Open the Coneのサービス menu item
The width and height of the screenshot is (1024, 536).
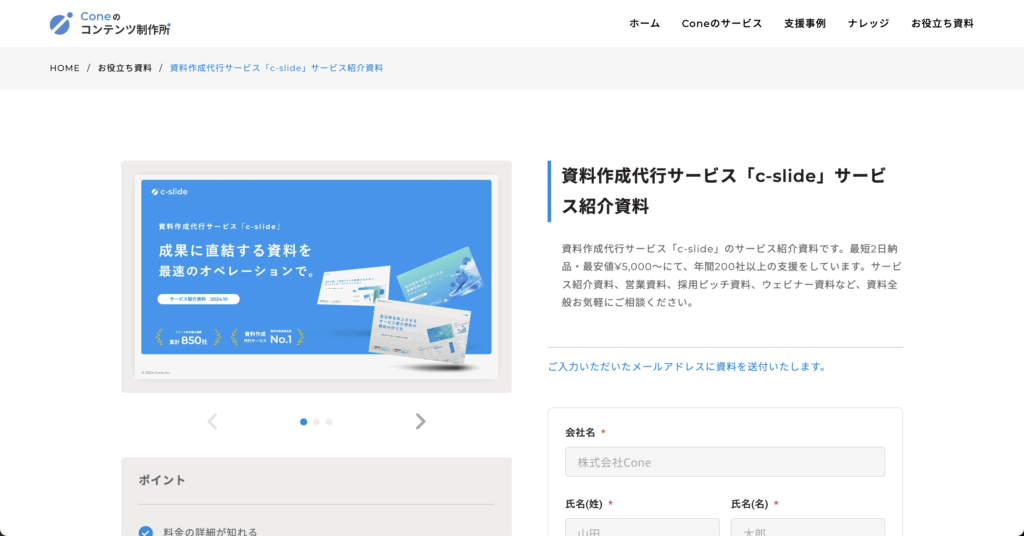[722, 24]
